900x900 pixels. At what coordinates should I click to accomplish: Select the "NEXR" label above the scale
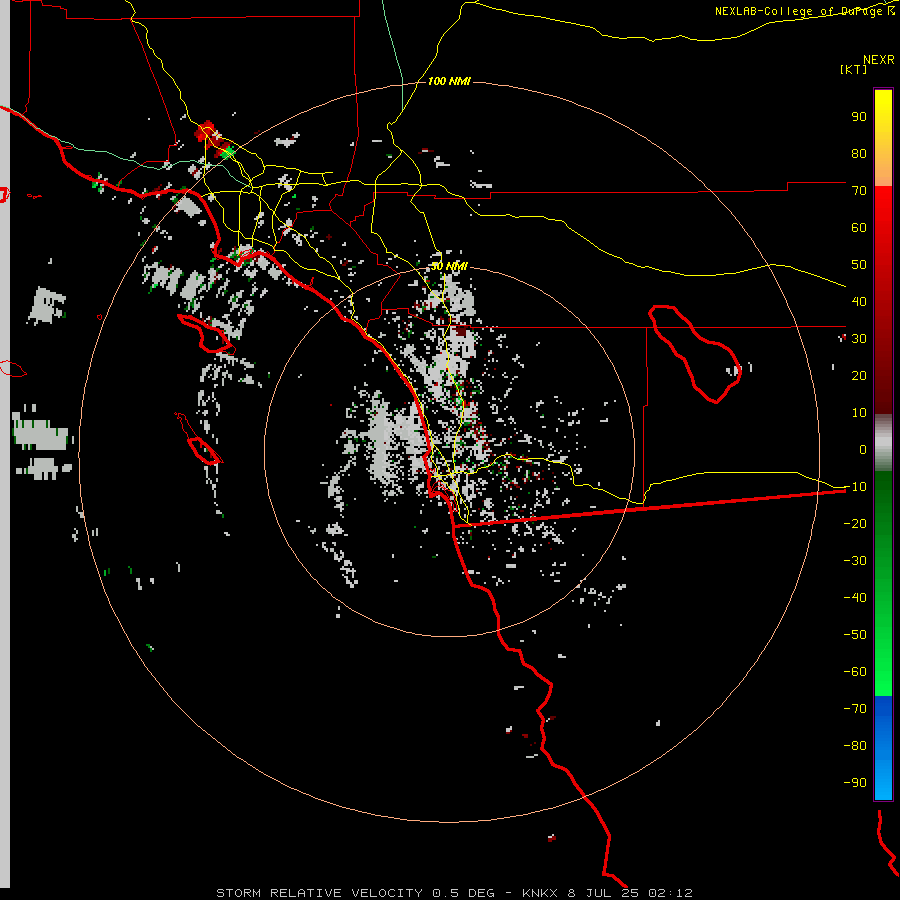click(878, 60)
